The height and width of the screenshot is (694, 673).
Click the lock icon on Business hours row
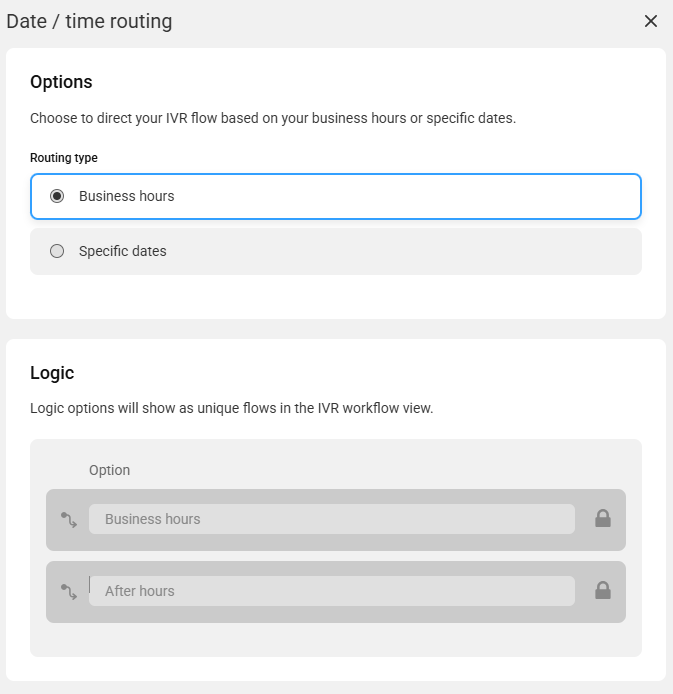(603, 518)
